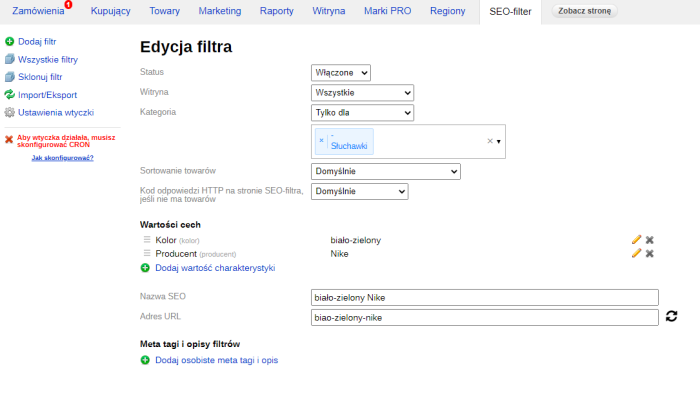Click the stack icon next to Wszystkie filtry
700x407 pixels.
(9, 59)
